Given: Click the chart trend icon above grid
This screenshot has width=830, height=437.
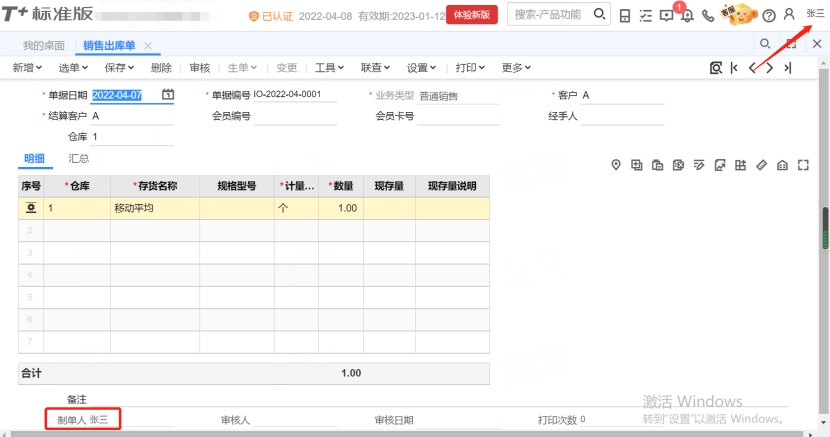Looking at the screenshot, I should point(720,165).
